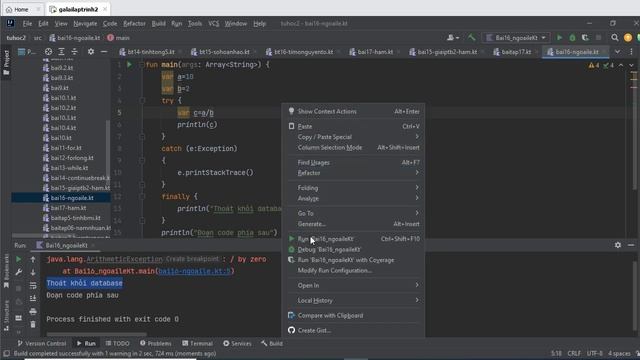The height and width of the screenshot is (360, 640).
Task: Hide the Run tool window
Action: (631, 245)
